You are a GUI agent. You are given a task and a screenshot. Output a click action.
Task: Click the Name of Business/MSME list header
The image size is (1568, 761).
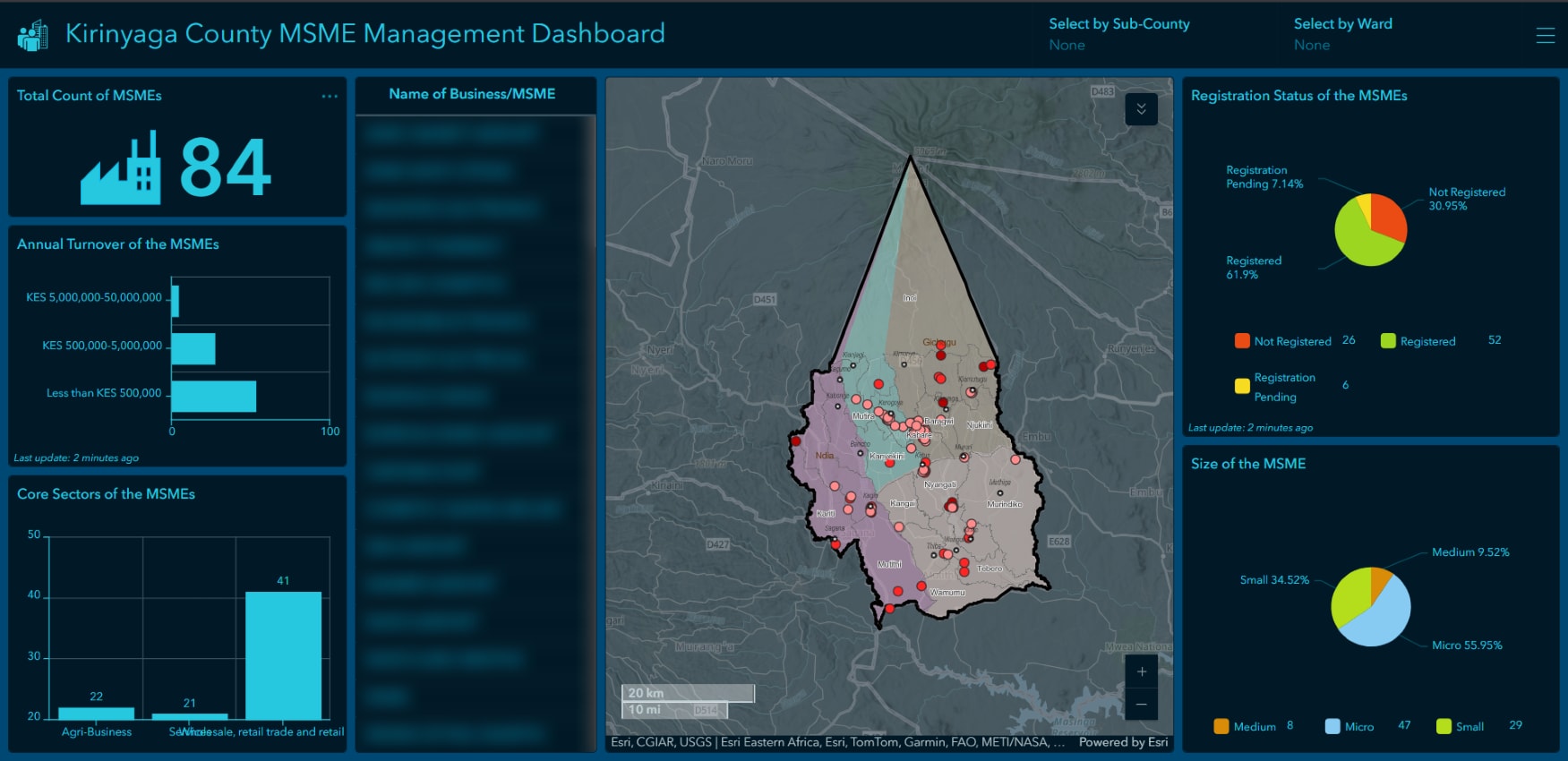click(472, 94)
